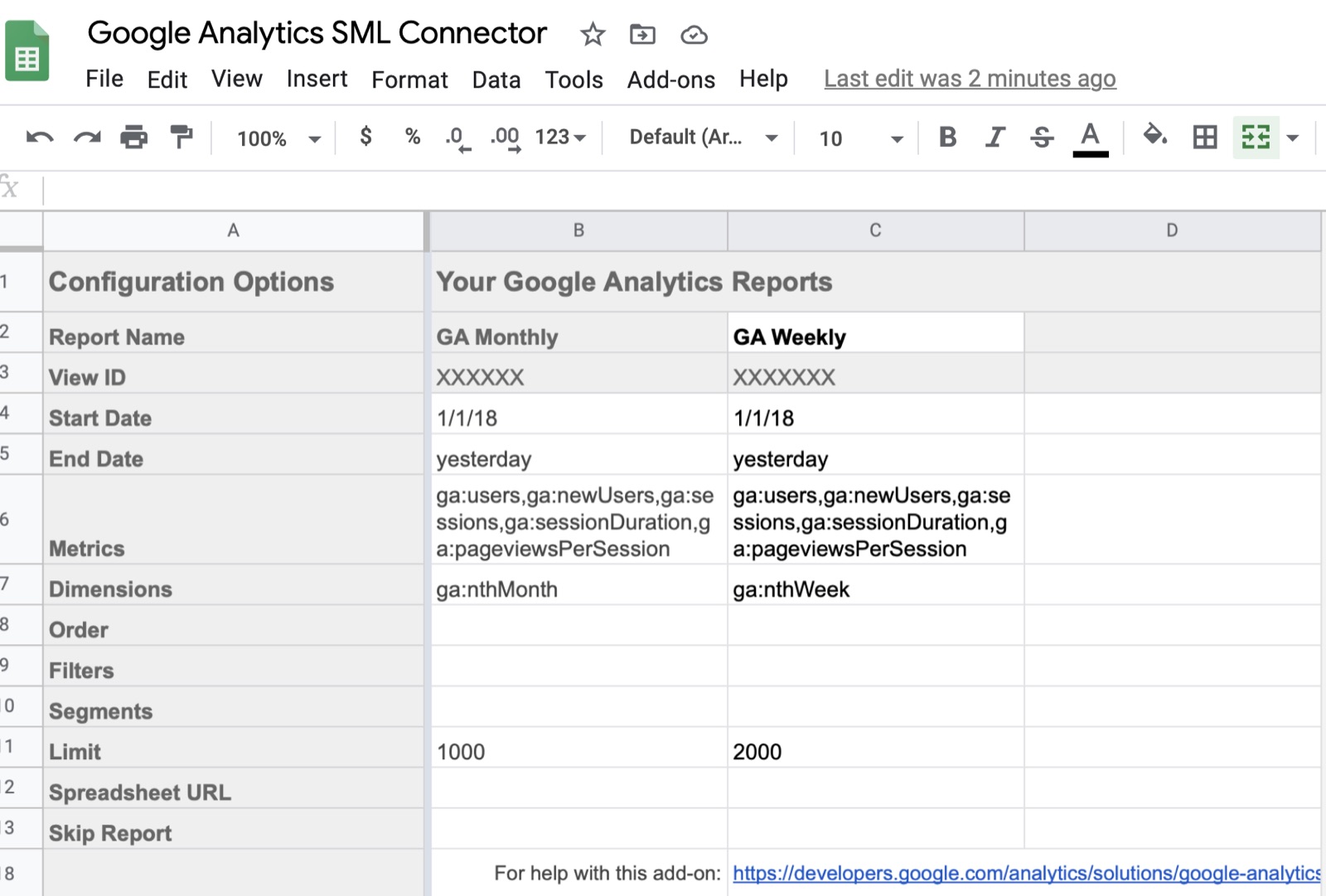This screenshot has width=1326, height=896.
Task: Select the limit cell with 2000
Action: [x=875, y=748]
